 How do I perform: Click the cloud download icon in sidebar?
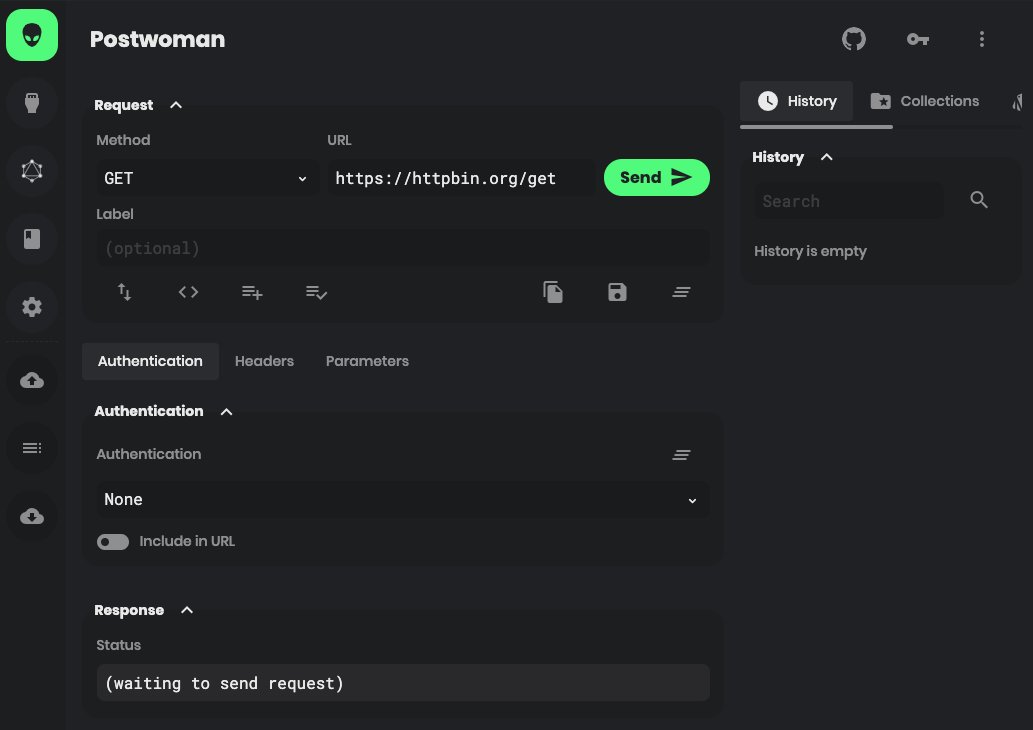(x=32, y=516)
